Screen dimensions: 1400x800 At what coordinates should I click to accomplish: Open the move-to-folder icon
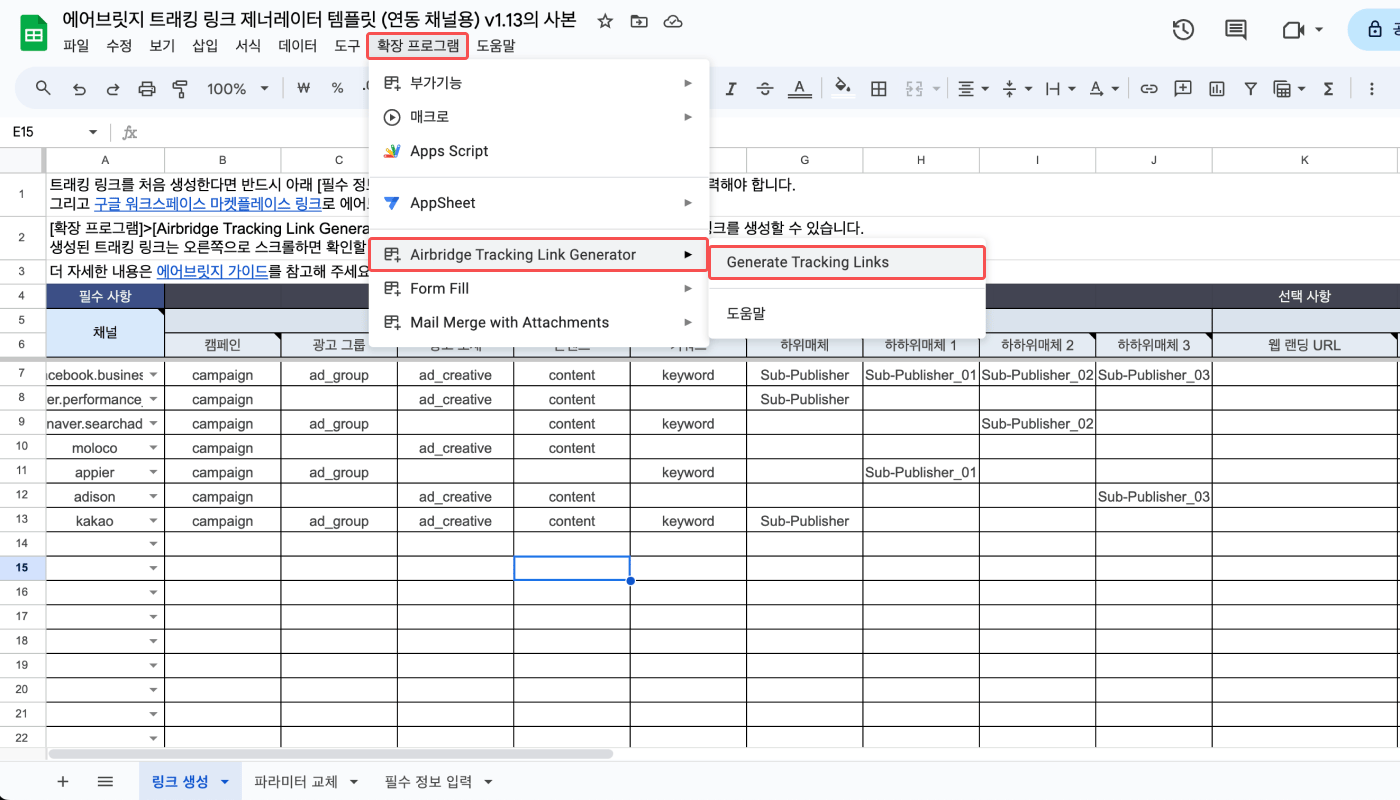pyautogui.click(x=639, y=21)
